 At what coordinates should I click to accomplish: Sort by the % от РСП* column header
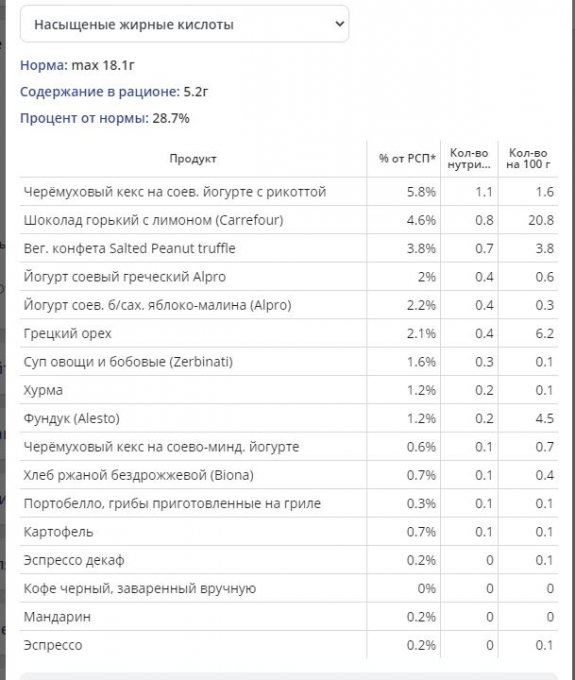[407, 159]
